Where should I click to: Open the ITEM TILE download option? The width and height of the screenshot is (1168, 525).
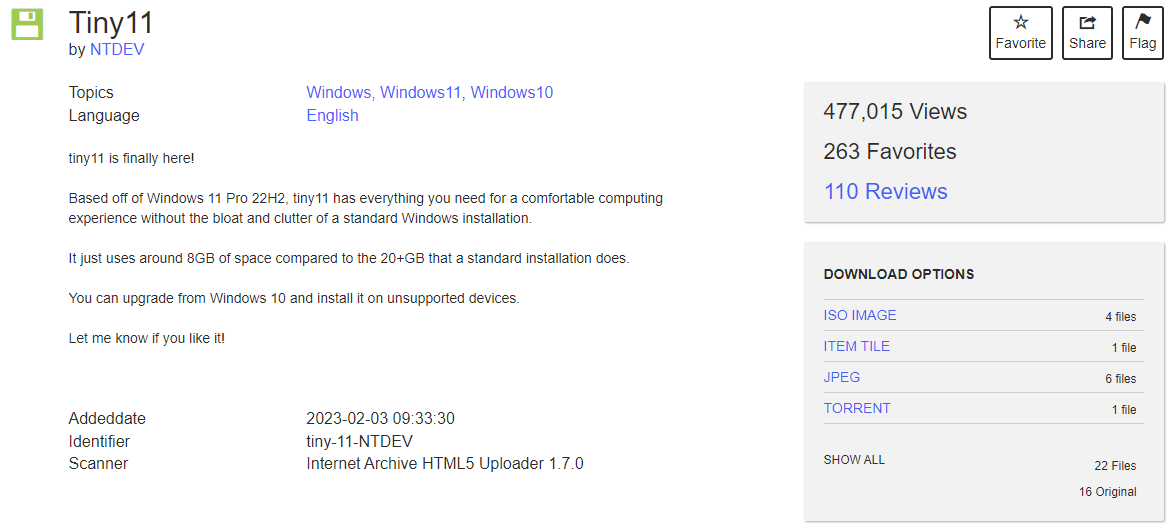[856, 346]
